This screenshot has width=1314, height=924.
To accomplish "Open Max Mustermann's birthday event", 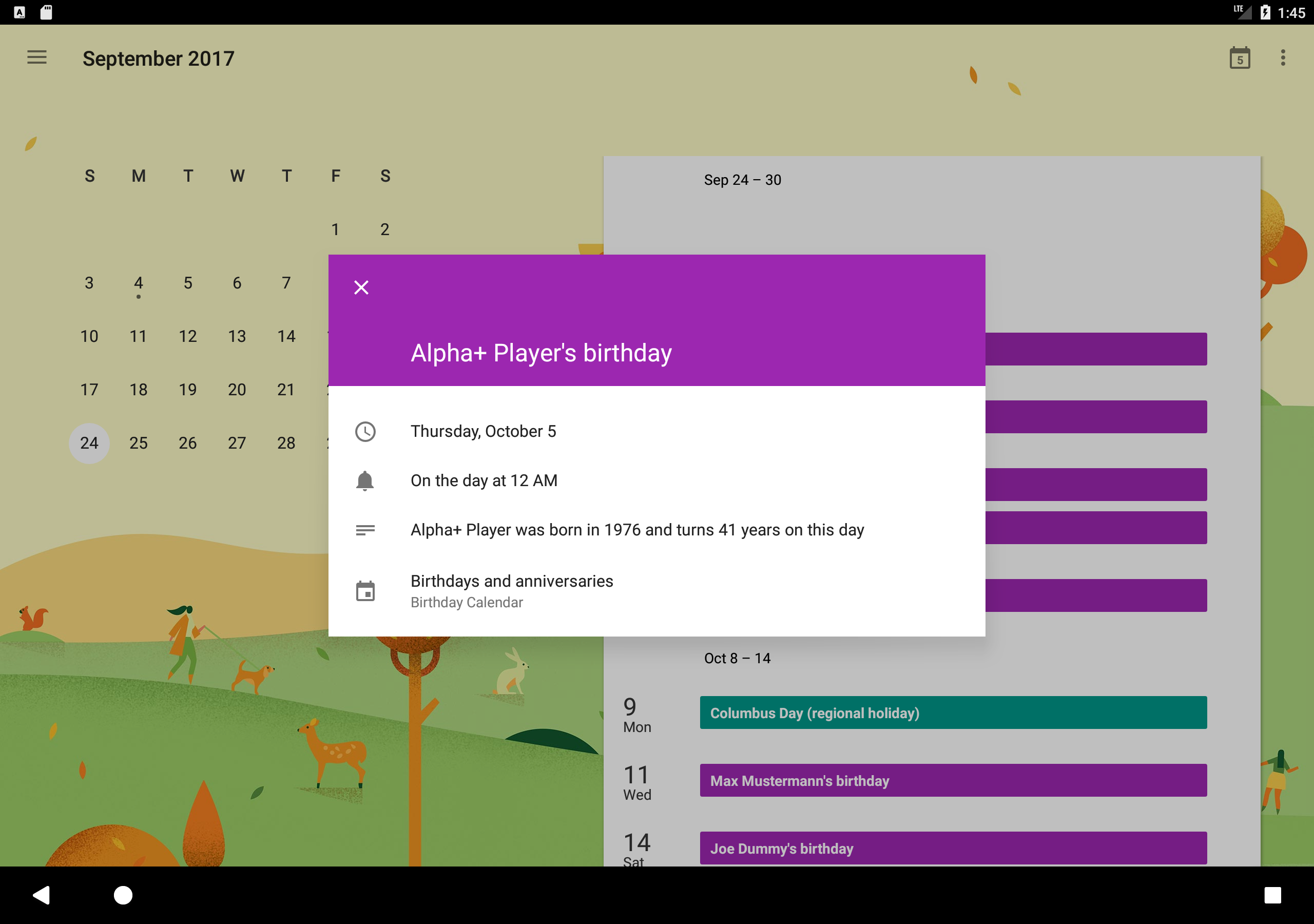I will tap(953, 780).
